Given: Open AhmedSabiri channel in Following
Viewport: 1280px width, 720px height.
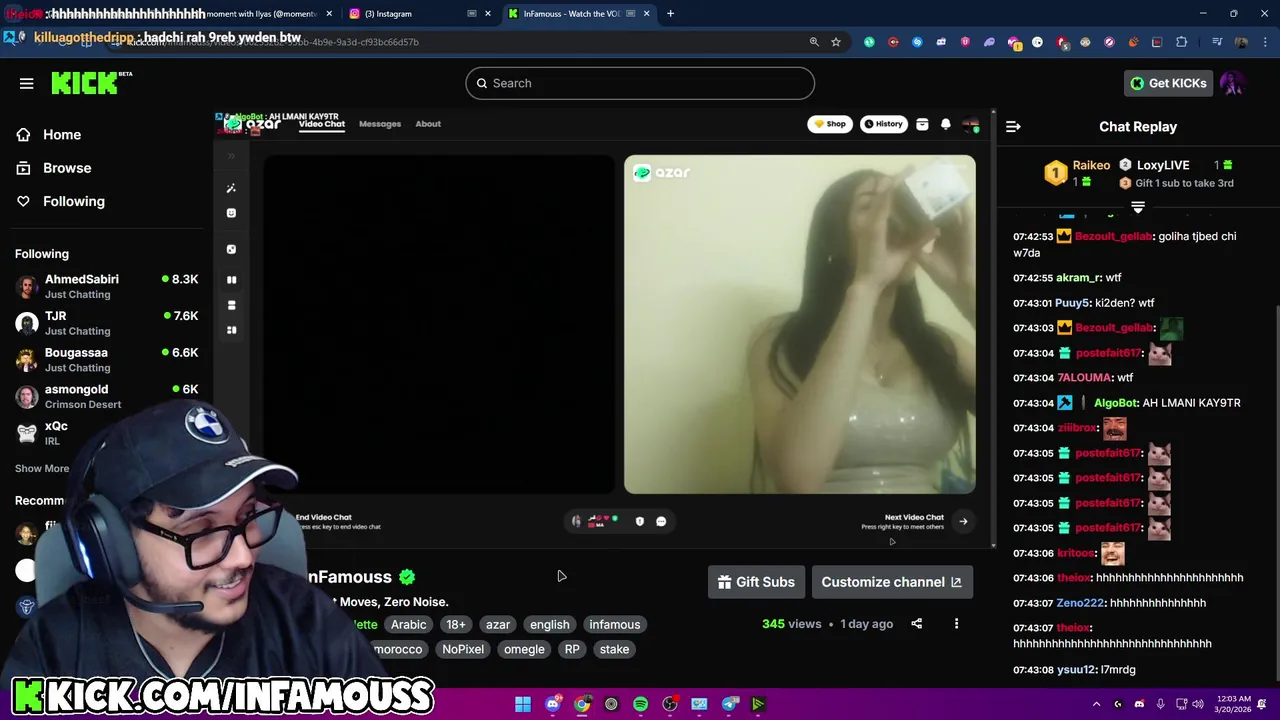Looking at the screenshot, I should pos(107,287).
